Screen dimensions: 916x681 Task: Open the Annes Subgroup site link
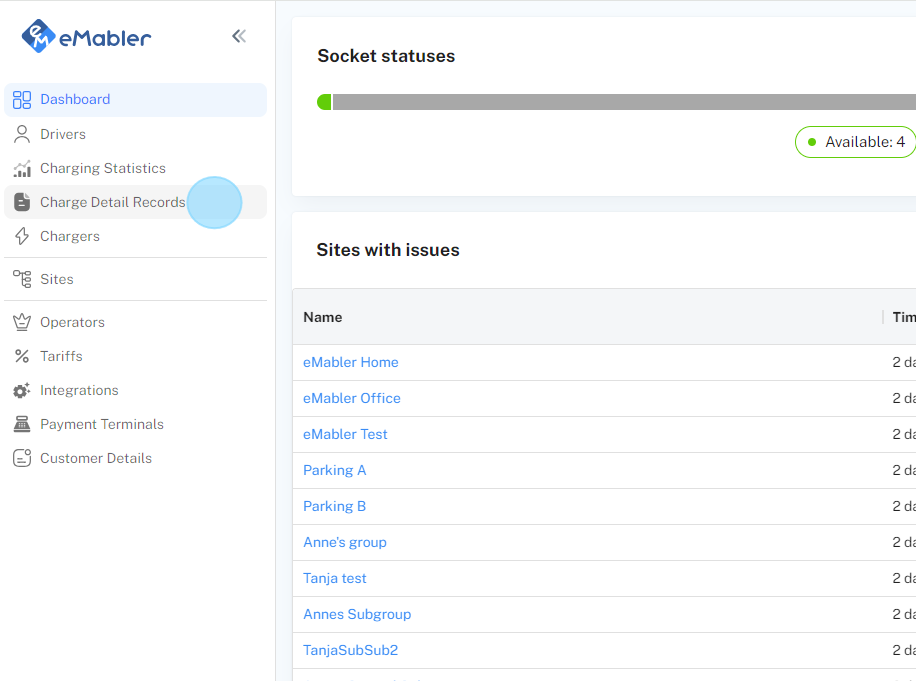(x=357, y=614)
